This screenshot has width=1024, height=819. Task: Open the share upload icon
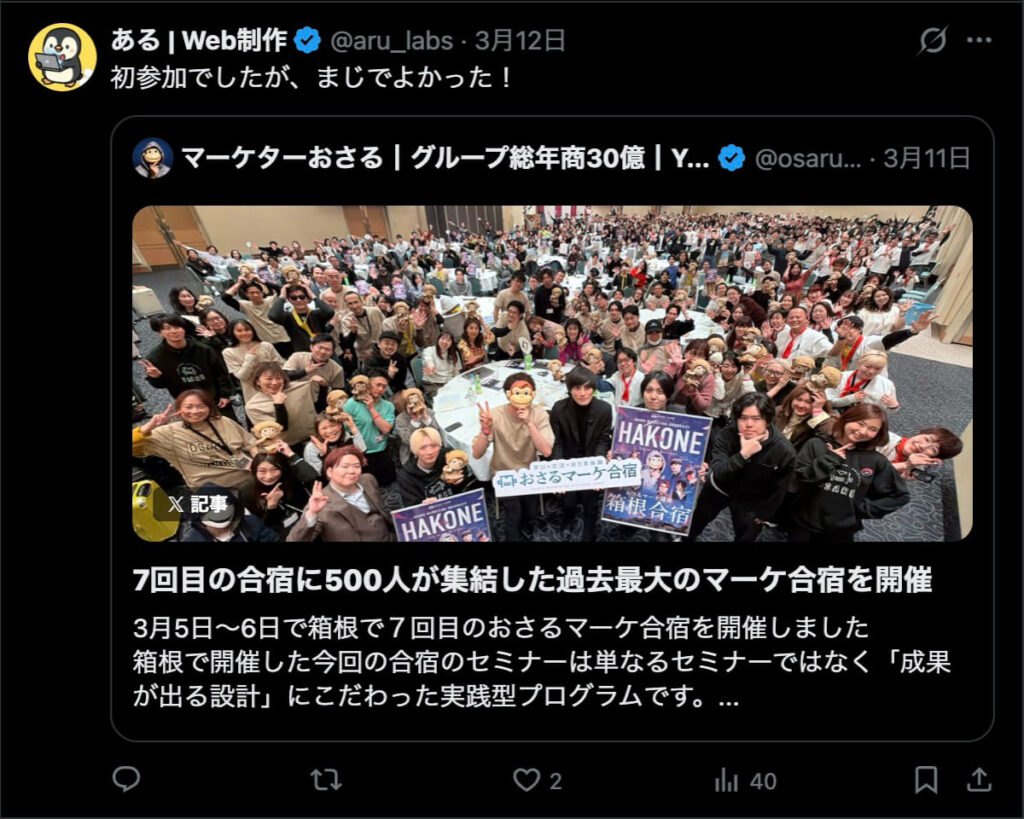(978, 779)
